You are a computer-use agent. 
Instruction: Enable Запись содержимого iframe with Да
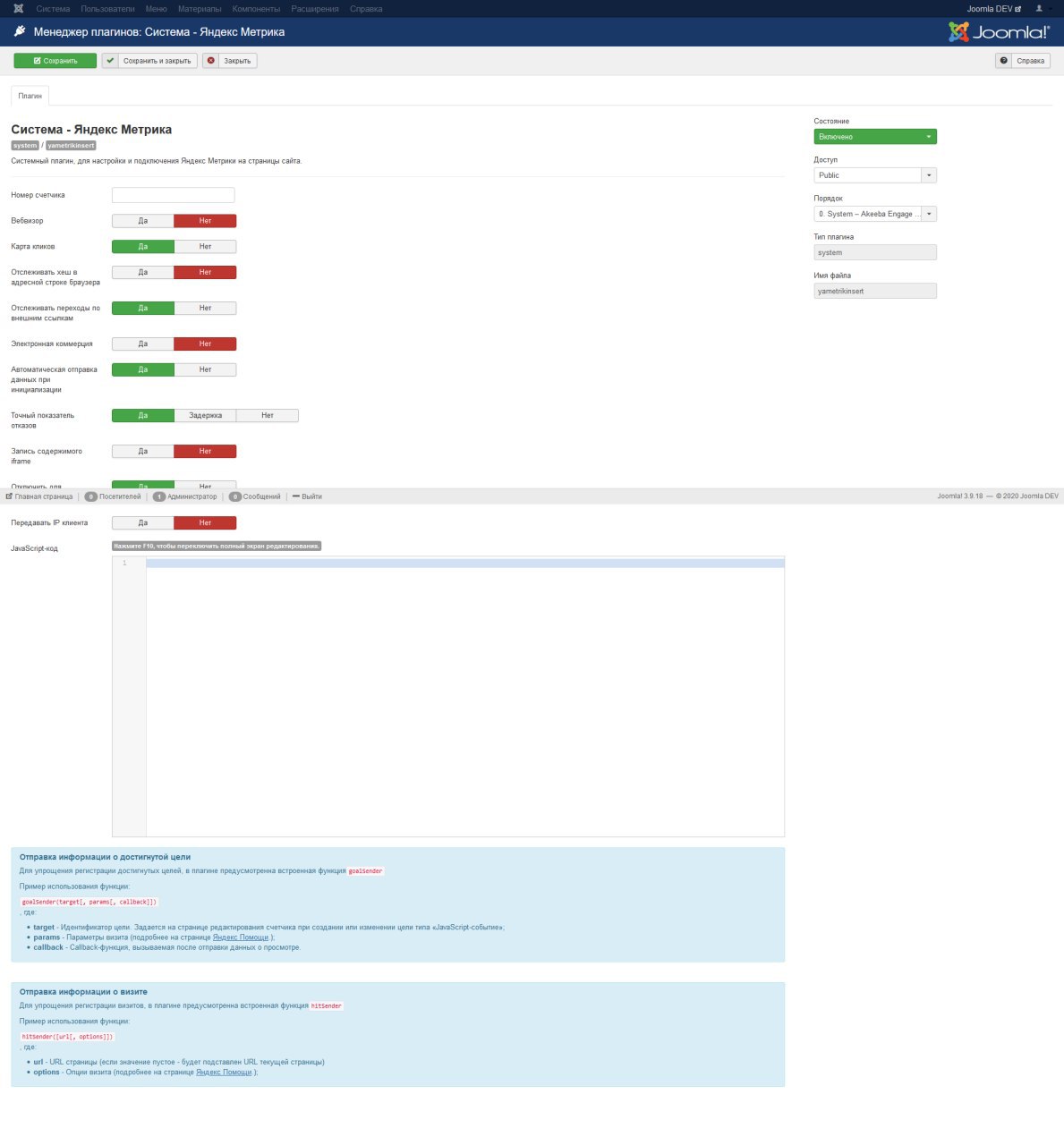[x=143, y=451]
